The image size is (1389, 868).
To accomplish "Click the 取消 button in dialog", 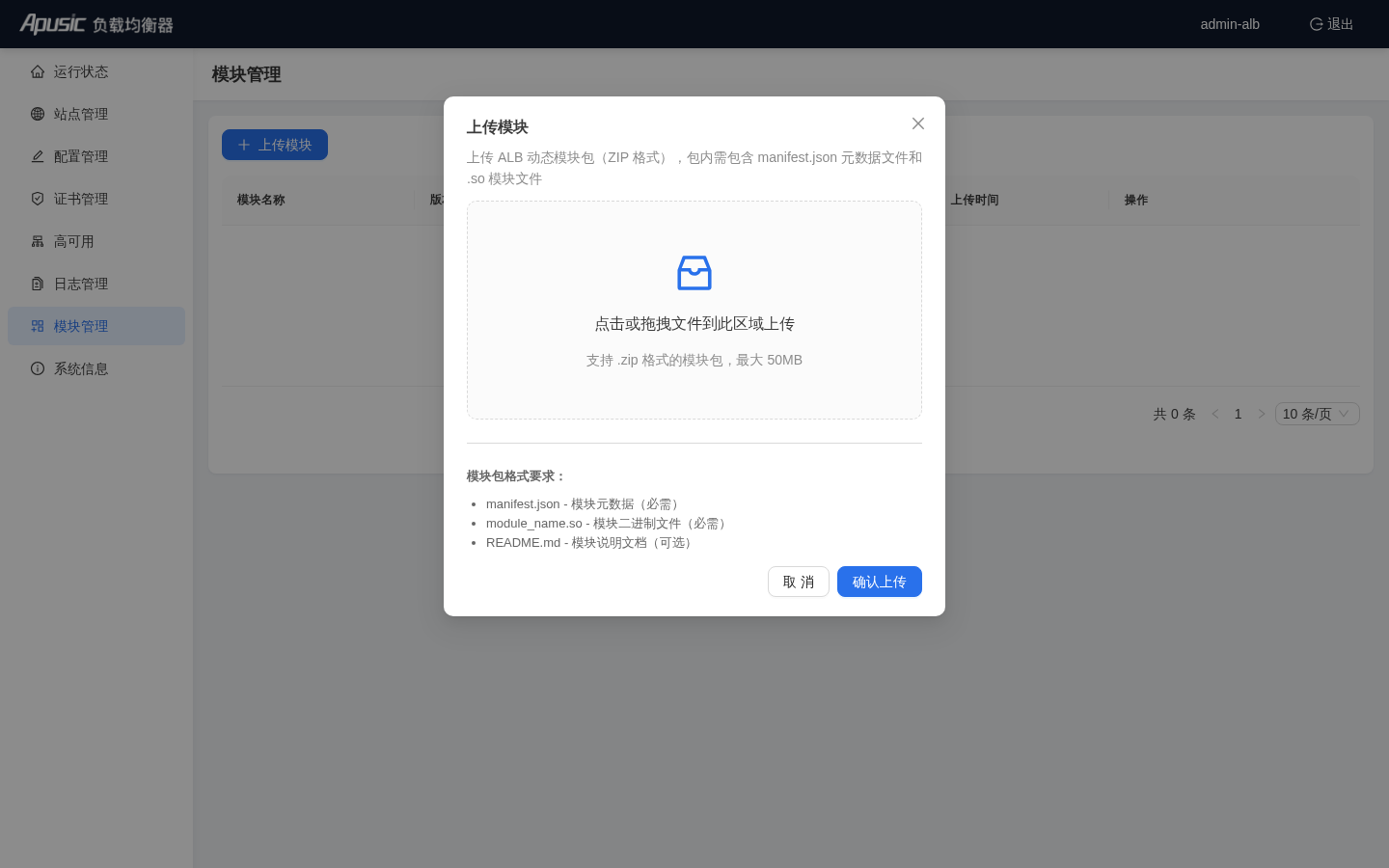I will coord(799,582).
